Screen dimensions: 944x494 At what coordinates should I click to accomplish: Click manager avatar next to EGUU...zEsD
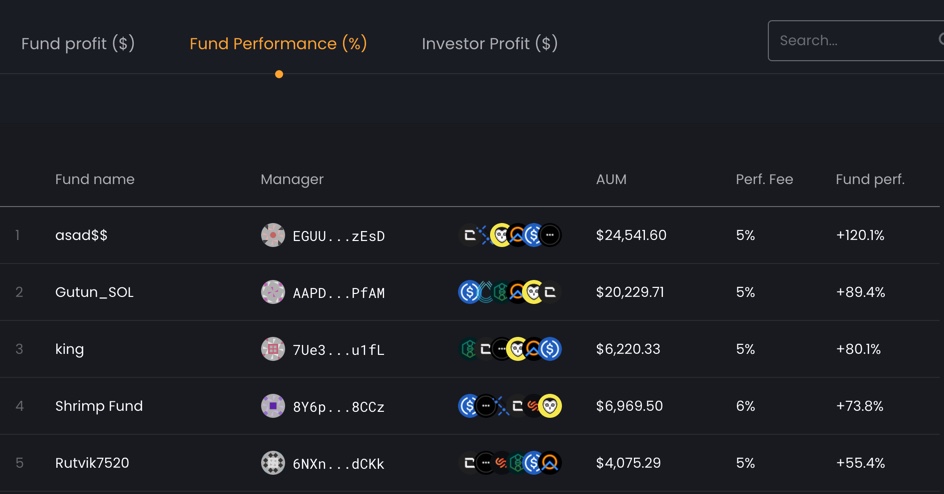pos(273,235)
